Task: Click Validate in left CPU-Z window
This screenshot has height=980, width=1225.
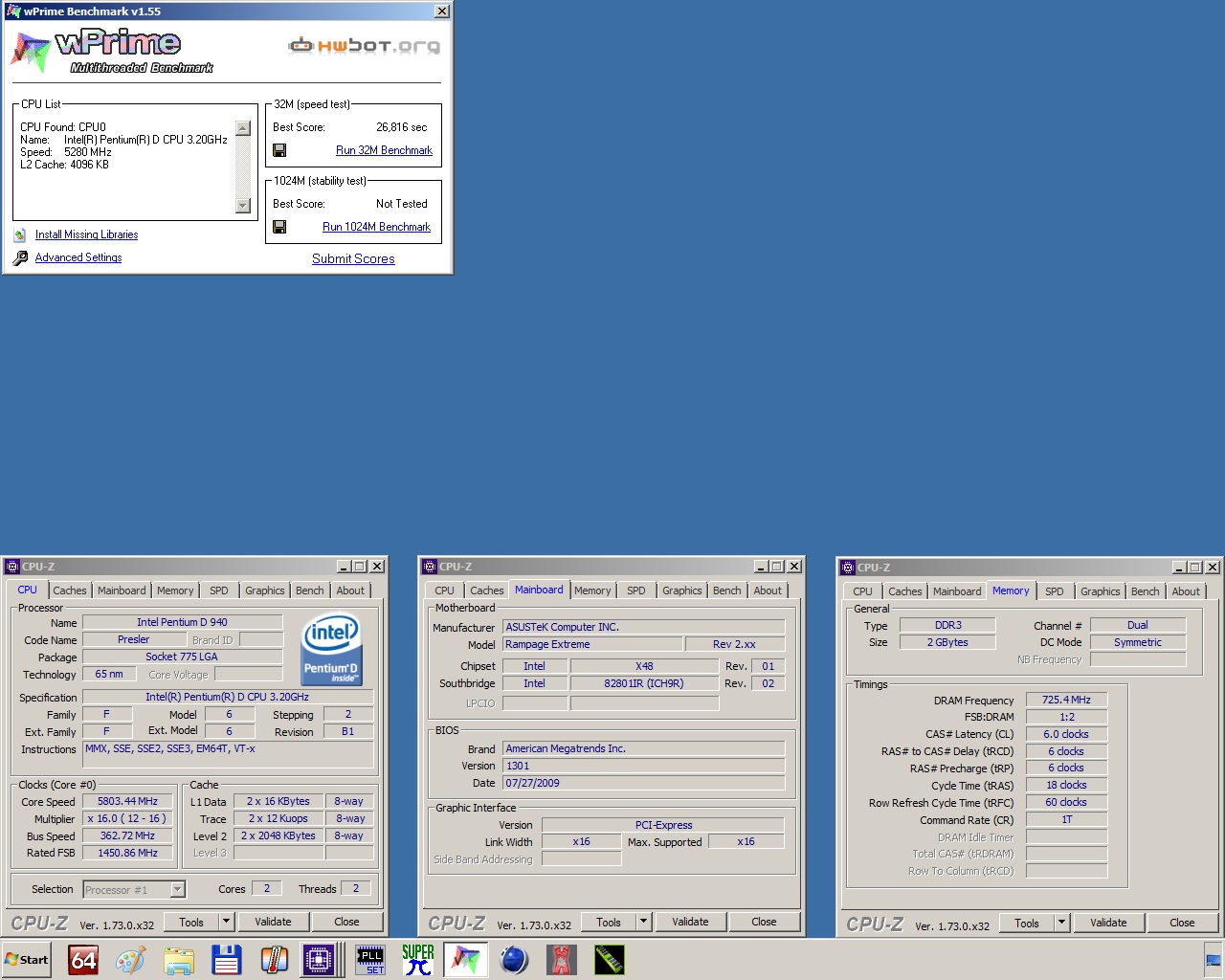Action: coord(273,922)
